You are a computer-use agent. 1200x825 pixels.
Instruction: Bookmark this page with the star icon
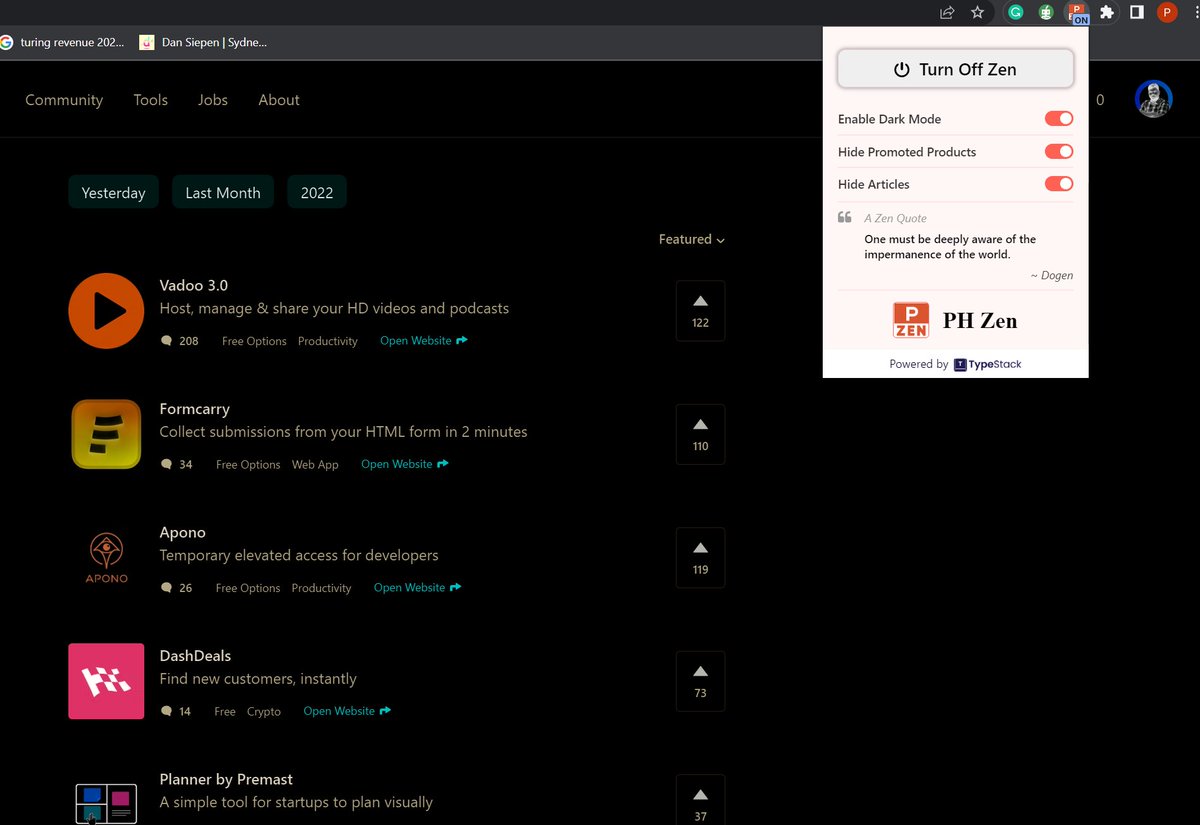pyautogui.click(x=977, y=13)
